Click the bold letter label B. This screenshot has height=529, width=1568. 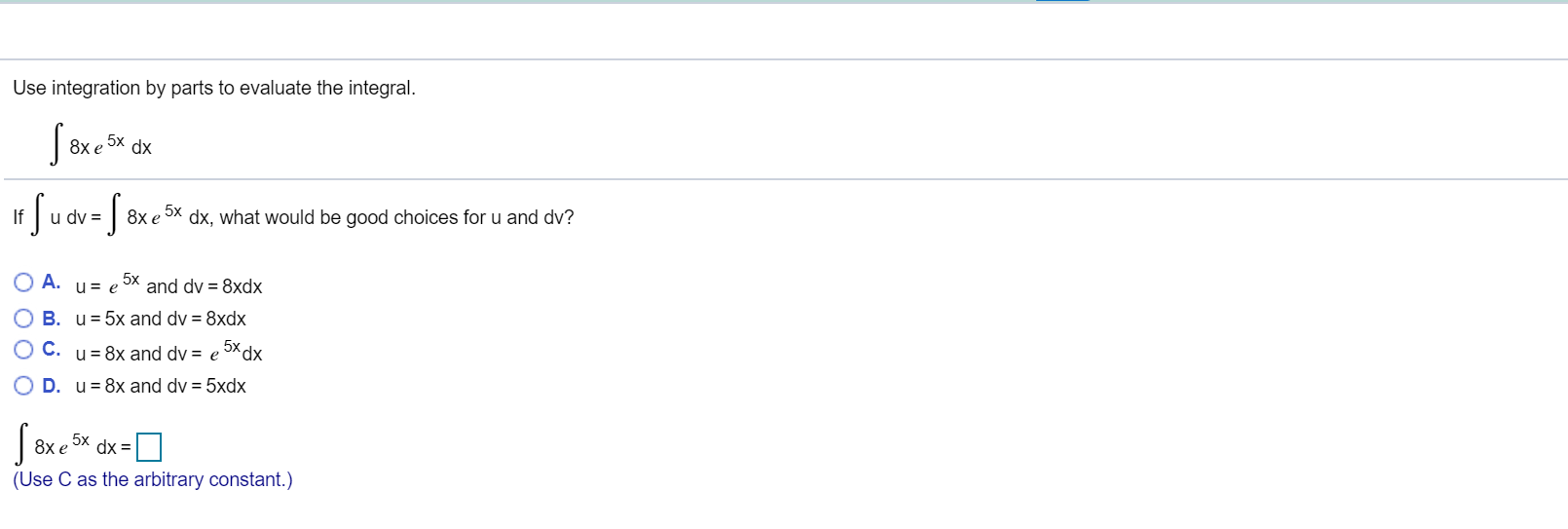(x=51, y=319)
